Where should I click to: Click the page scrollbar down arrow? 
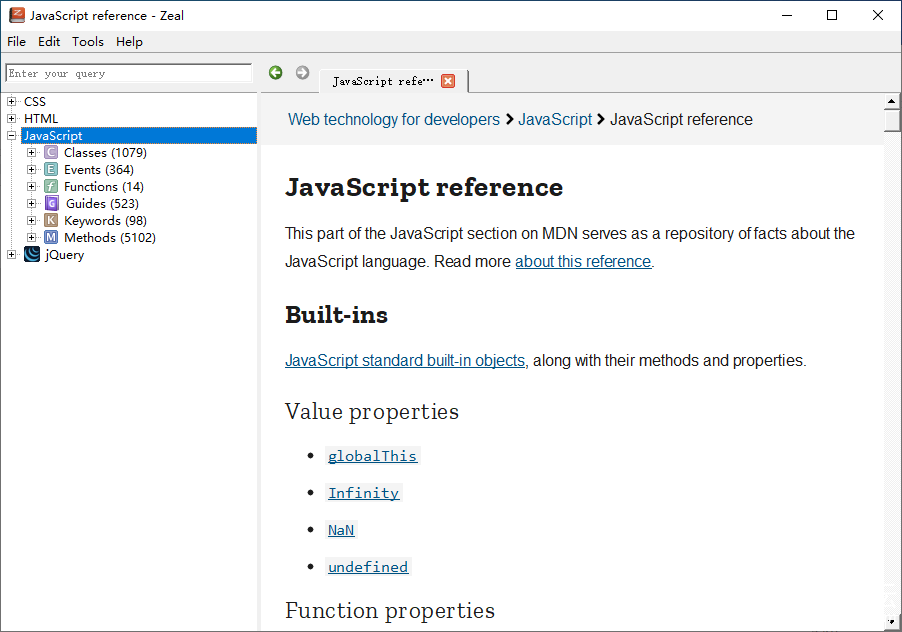coord(891,621)
